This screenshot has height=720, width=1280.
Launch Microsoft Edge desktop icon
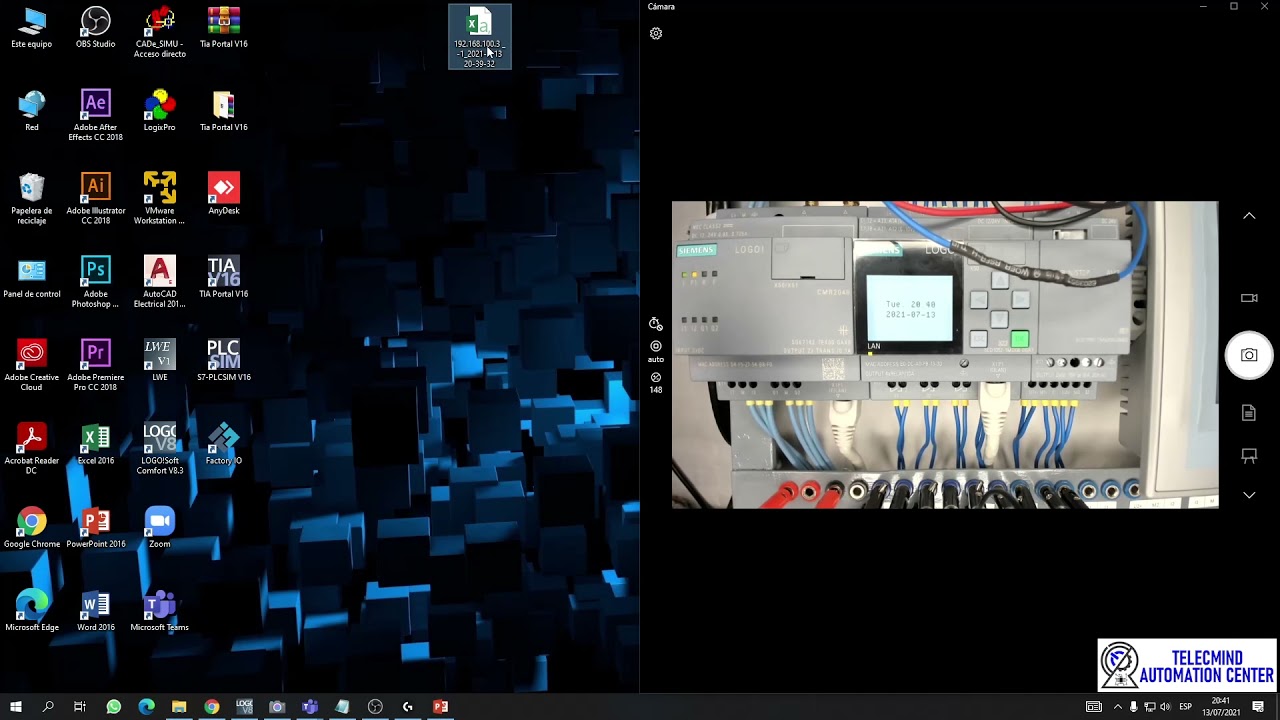click(x=32, y=611)
